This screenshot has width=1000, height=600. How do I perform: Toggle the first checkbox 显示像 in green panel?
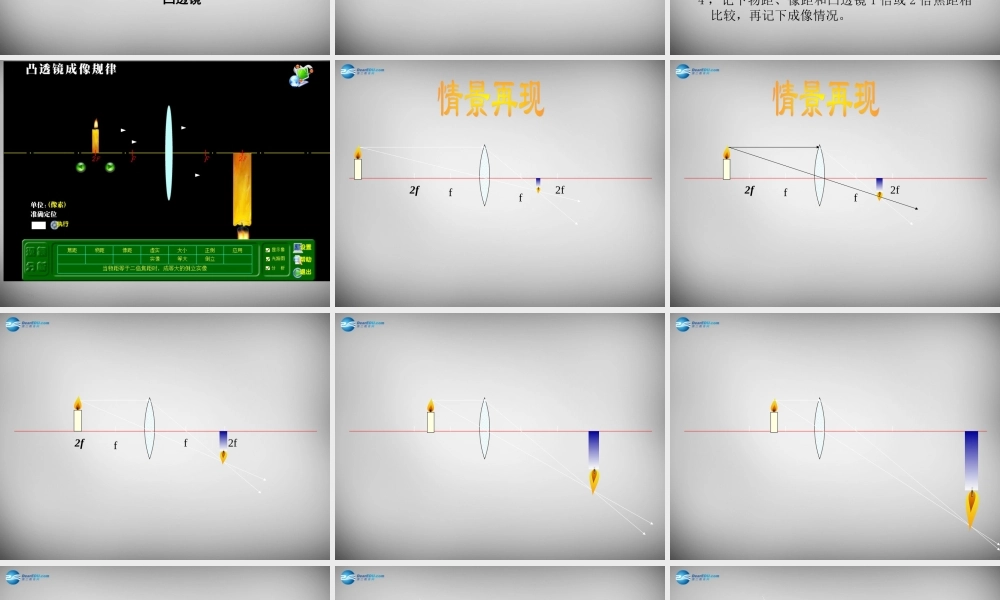click(268, 250)
